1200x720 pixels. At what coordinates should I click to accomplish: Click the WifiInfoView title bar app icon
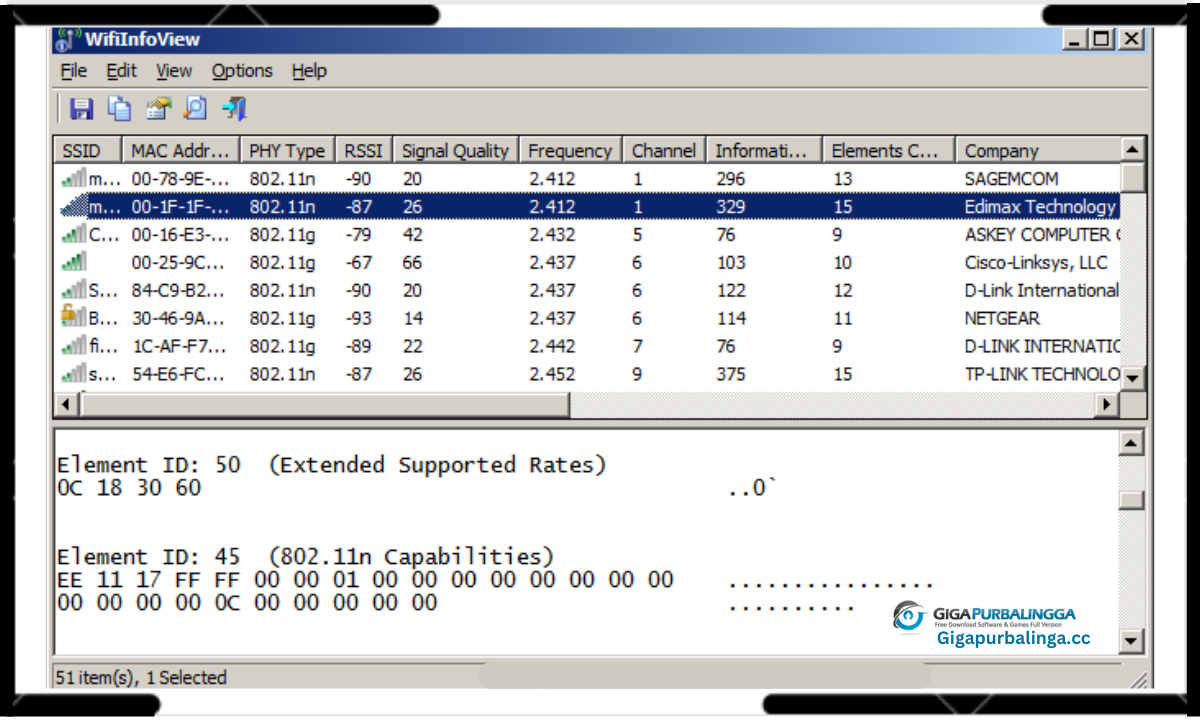(66, 40)
